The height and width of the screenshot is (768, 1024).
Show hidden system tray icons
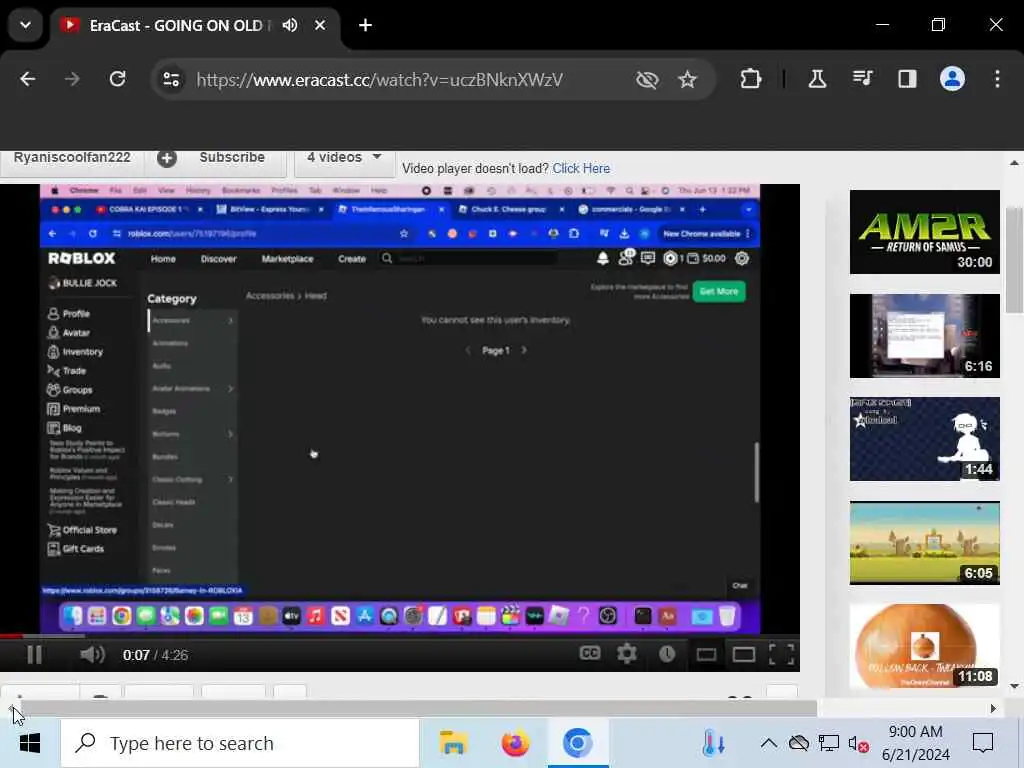tap(769, 743)
